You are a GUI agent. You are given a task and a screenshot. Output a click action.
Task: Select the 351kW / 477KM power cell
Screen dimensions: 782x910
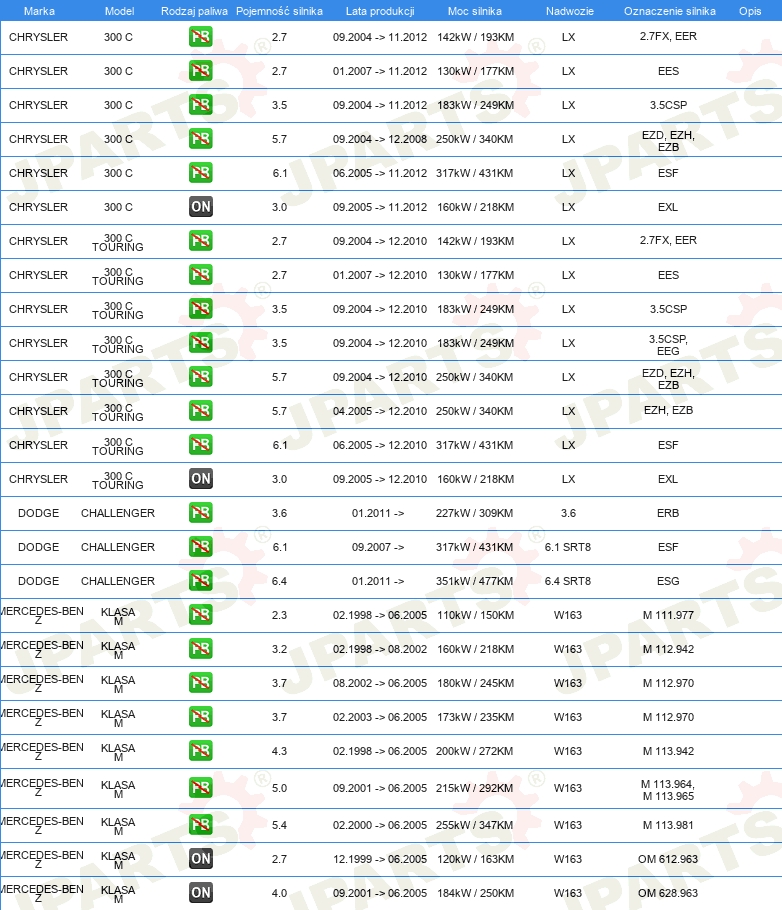coord(474,581)
